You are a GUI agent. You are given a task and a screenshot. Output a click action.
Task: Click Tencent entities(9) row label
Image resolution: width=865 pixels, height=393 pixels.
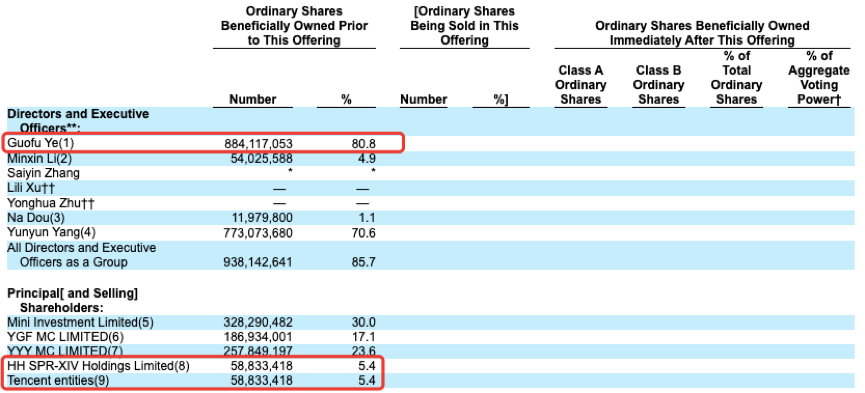pos(58,381)
